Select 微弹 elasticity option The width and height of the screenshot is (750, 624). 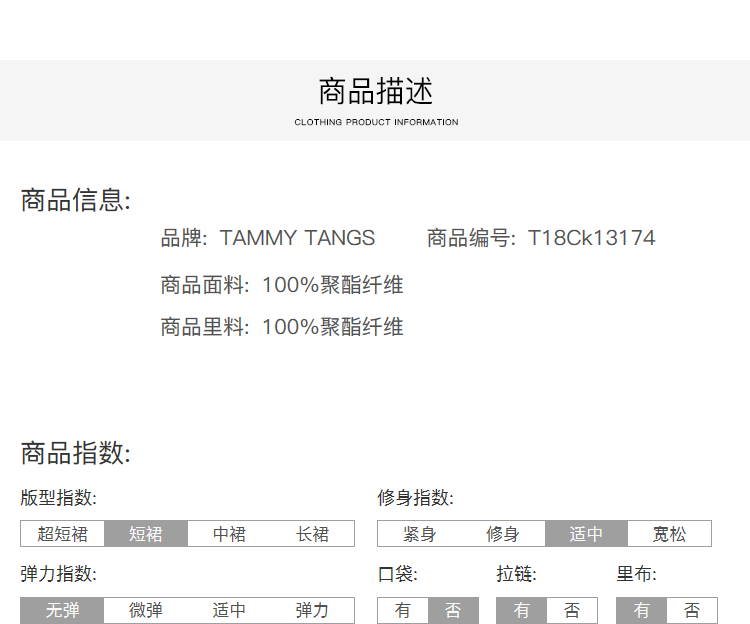click(x=146, y=610)
